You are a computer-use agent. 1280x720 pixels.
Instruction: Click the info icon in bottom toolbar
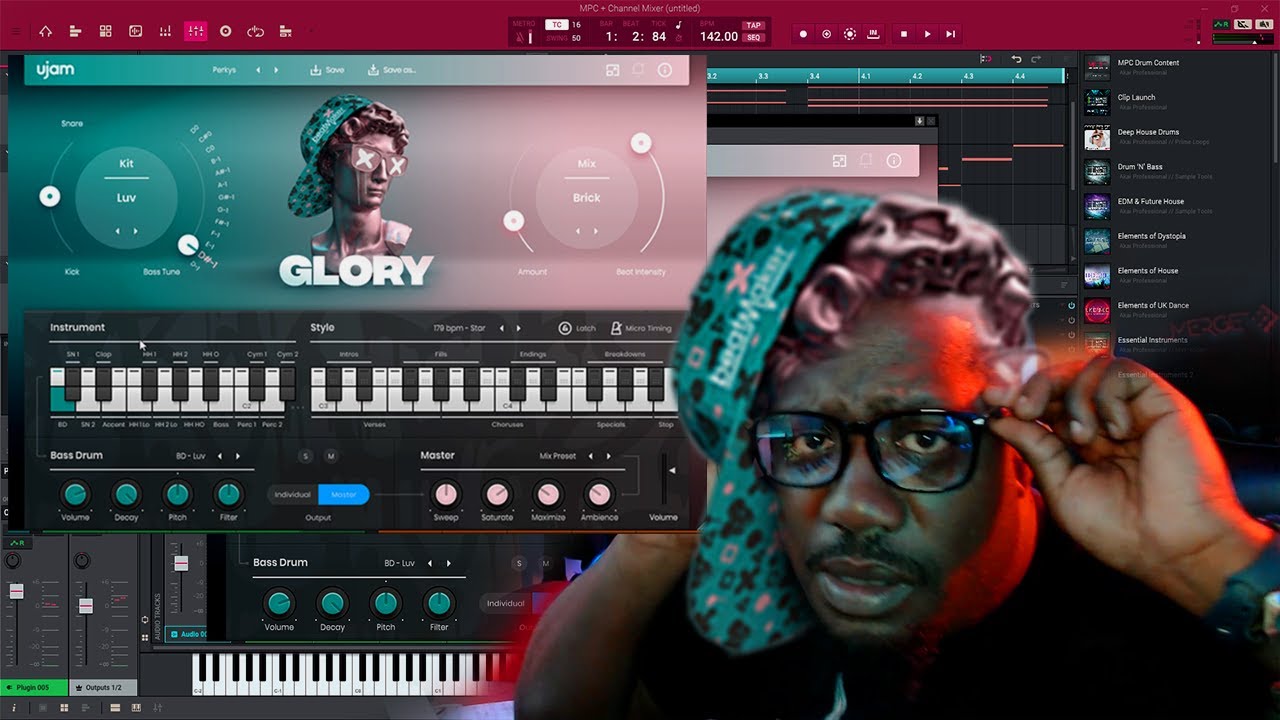pos(14,708)
